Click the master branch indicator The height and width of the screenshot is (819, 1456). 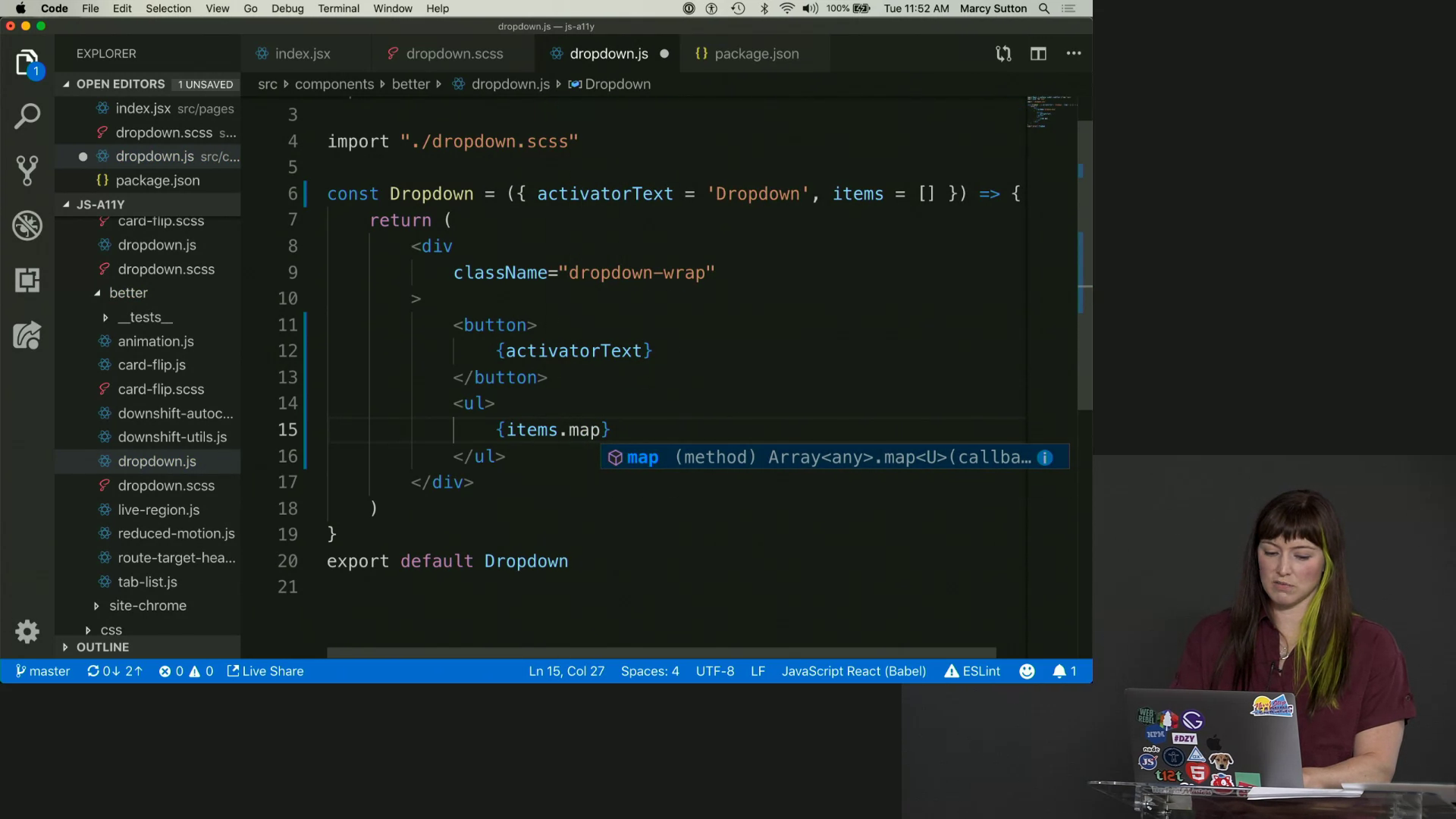click(x=43, y=671)
